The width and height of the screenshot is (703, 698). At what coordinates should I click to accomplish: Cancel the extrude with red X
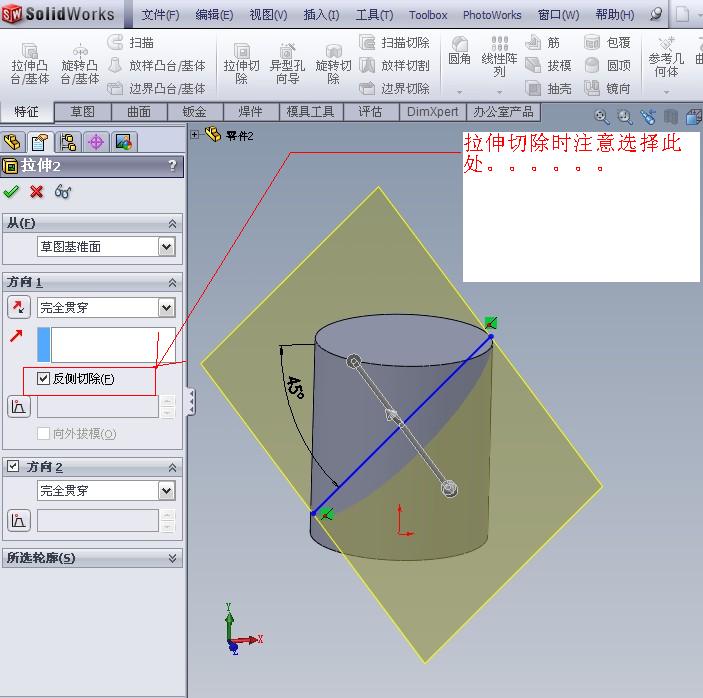(x=37, y=192)
